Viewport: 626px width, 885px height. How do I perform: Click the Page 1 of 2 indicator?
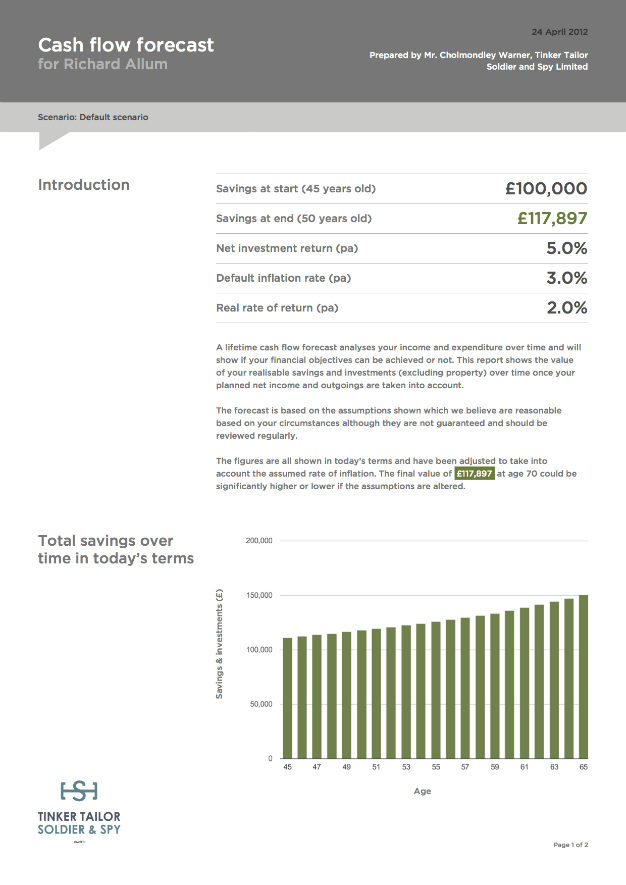pos(570,845)
